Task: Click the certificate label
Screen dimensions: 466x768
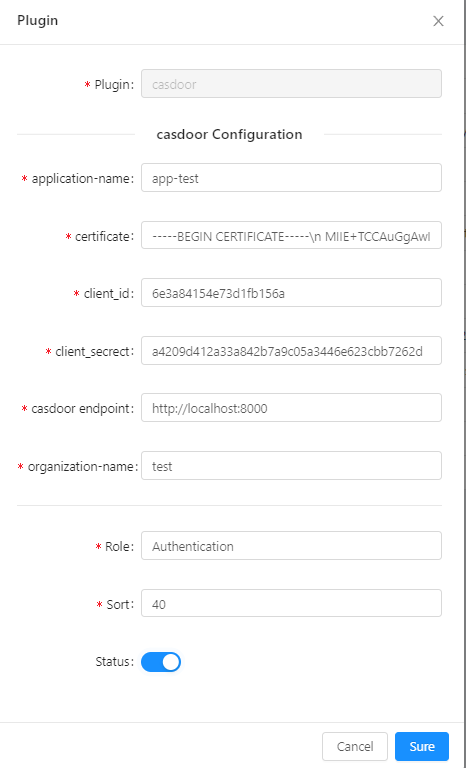Action: tap(104, 237)
